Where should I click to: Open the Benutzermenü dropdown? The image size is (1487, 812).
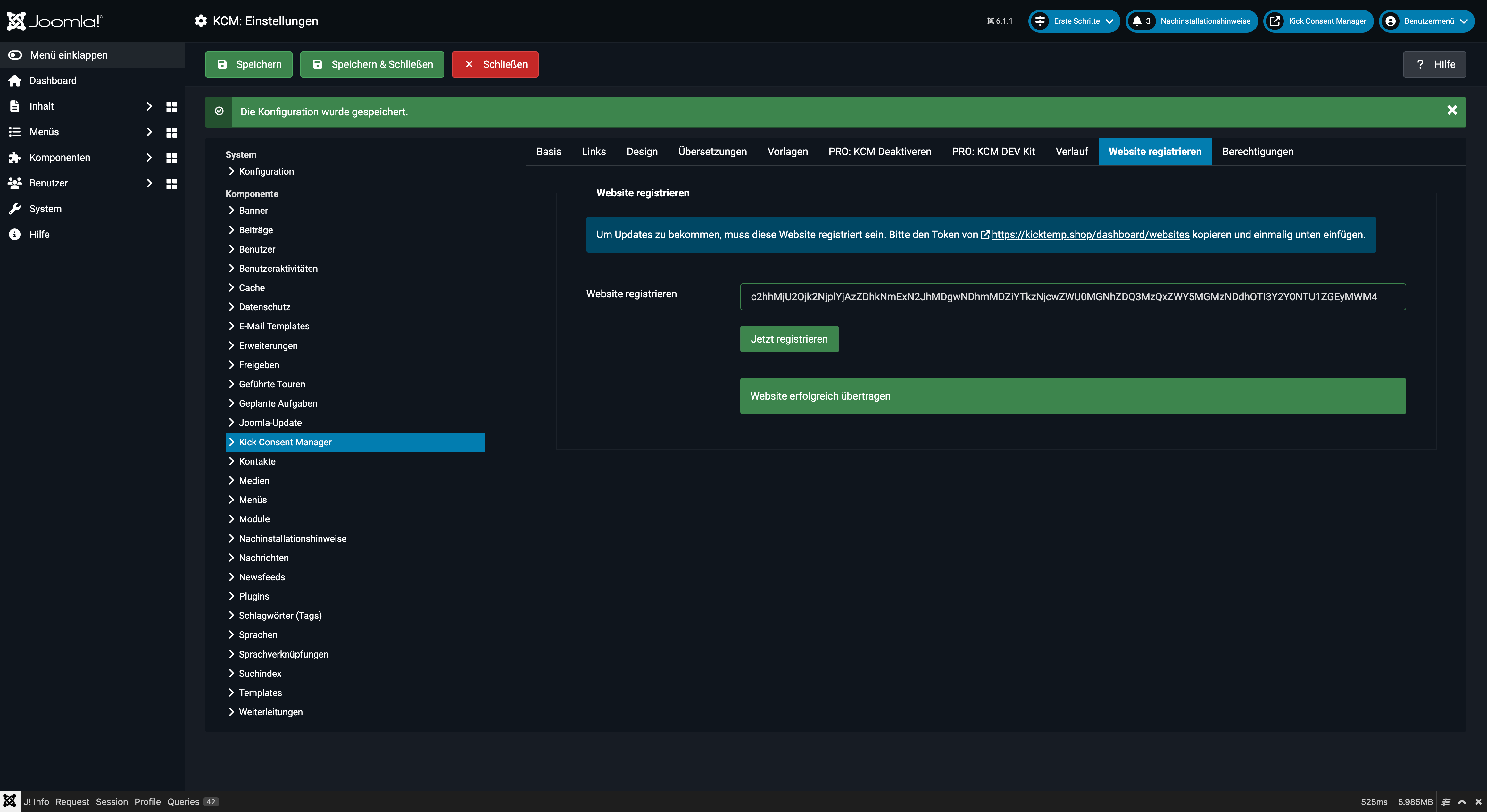pos(1427,21)
